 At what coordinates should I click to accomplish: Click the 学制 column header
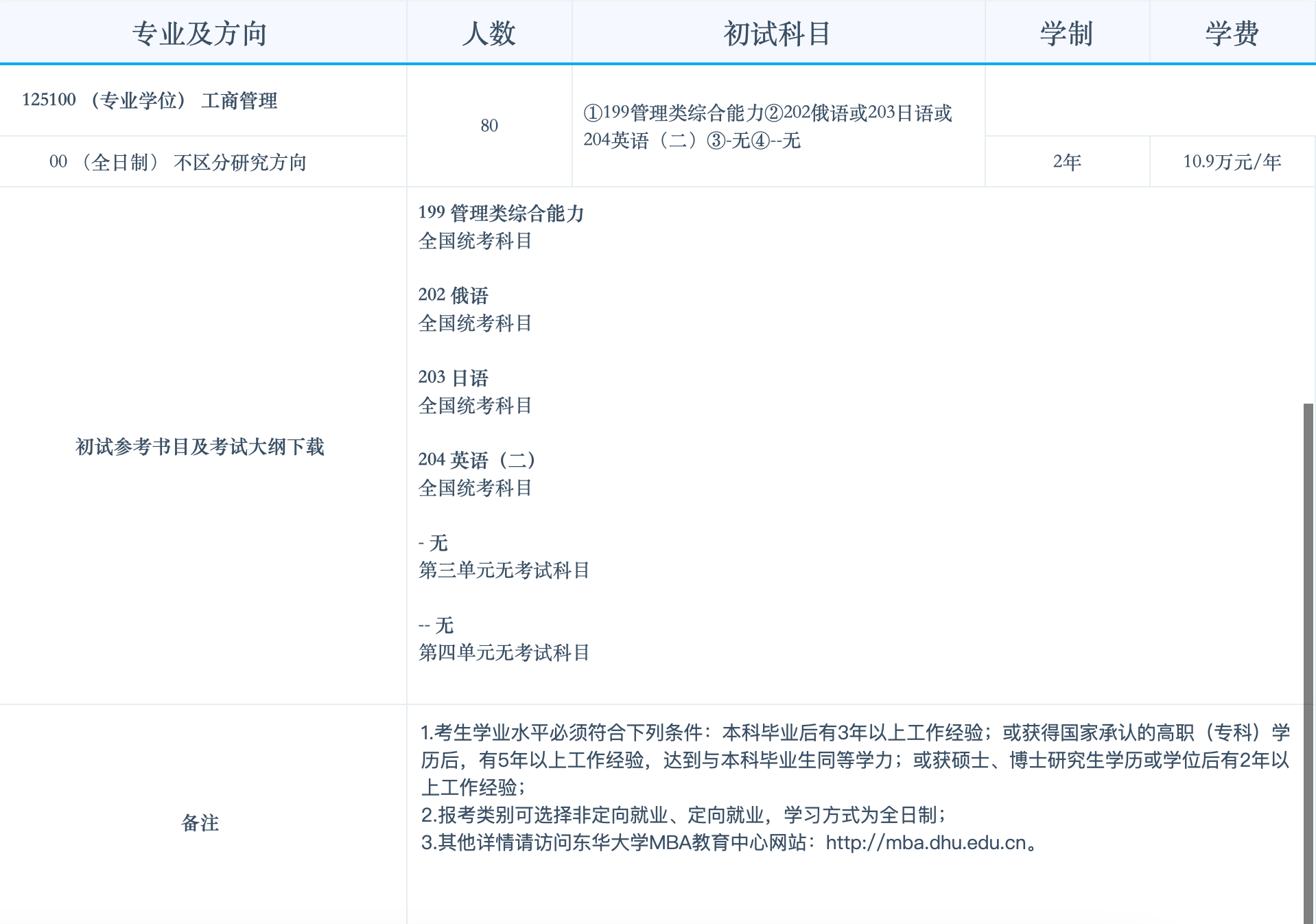tap(1067, 34)
